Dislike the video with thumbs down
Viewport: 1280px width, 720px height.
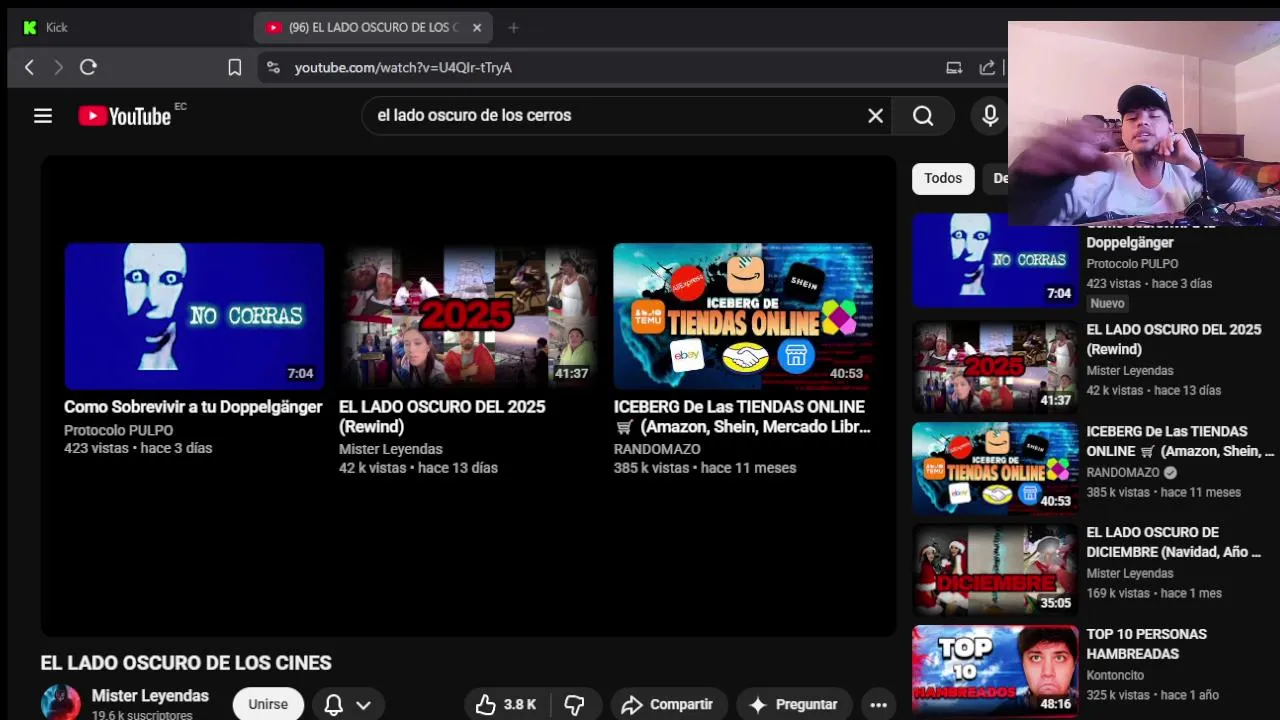pos(574,705)
